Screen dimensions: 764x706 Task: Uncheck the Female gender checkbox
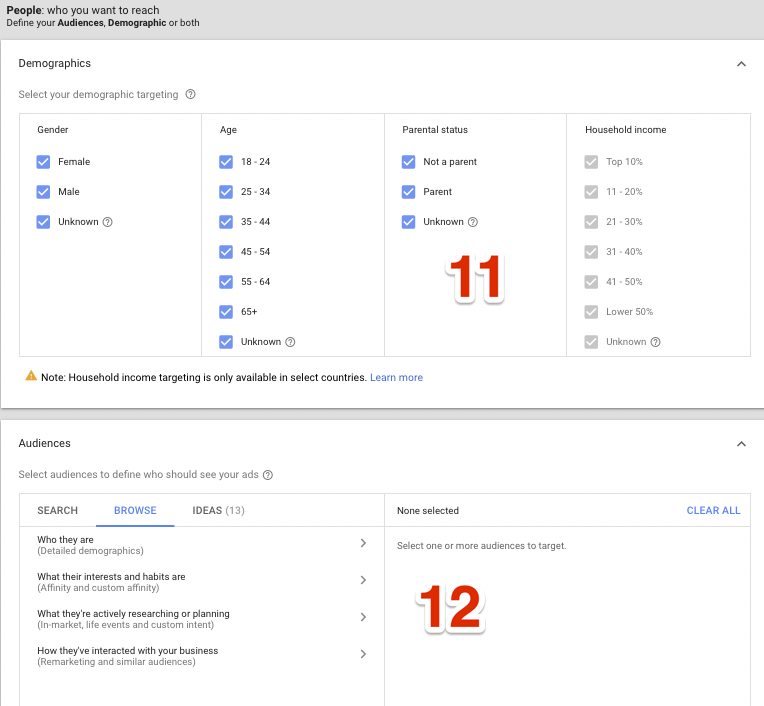tap(43, 162)
